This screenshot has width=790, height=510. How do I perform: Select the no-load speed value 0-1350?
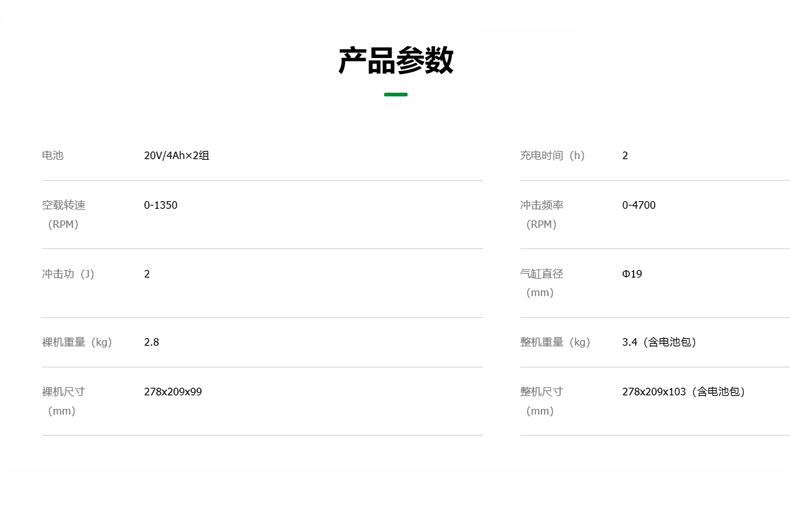click(x=160, y=205)
